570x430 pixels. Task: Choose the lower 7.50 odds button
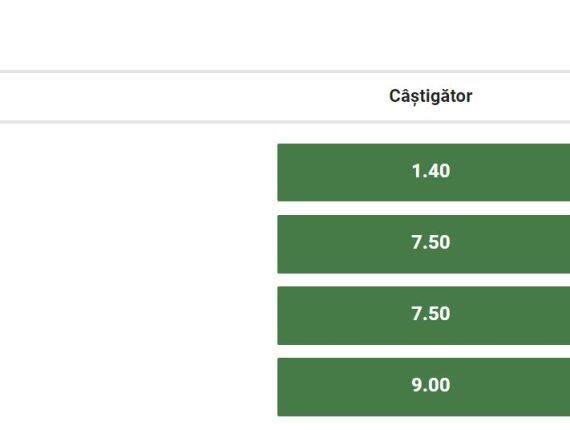[424, 316]
